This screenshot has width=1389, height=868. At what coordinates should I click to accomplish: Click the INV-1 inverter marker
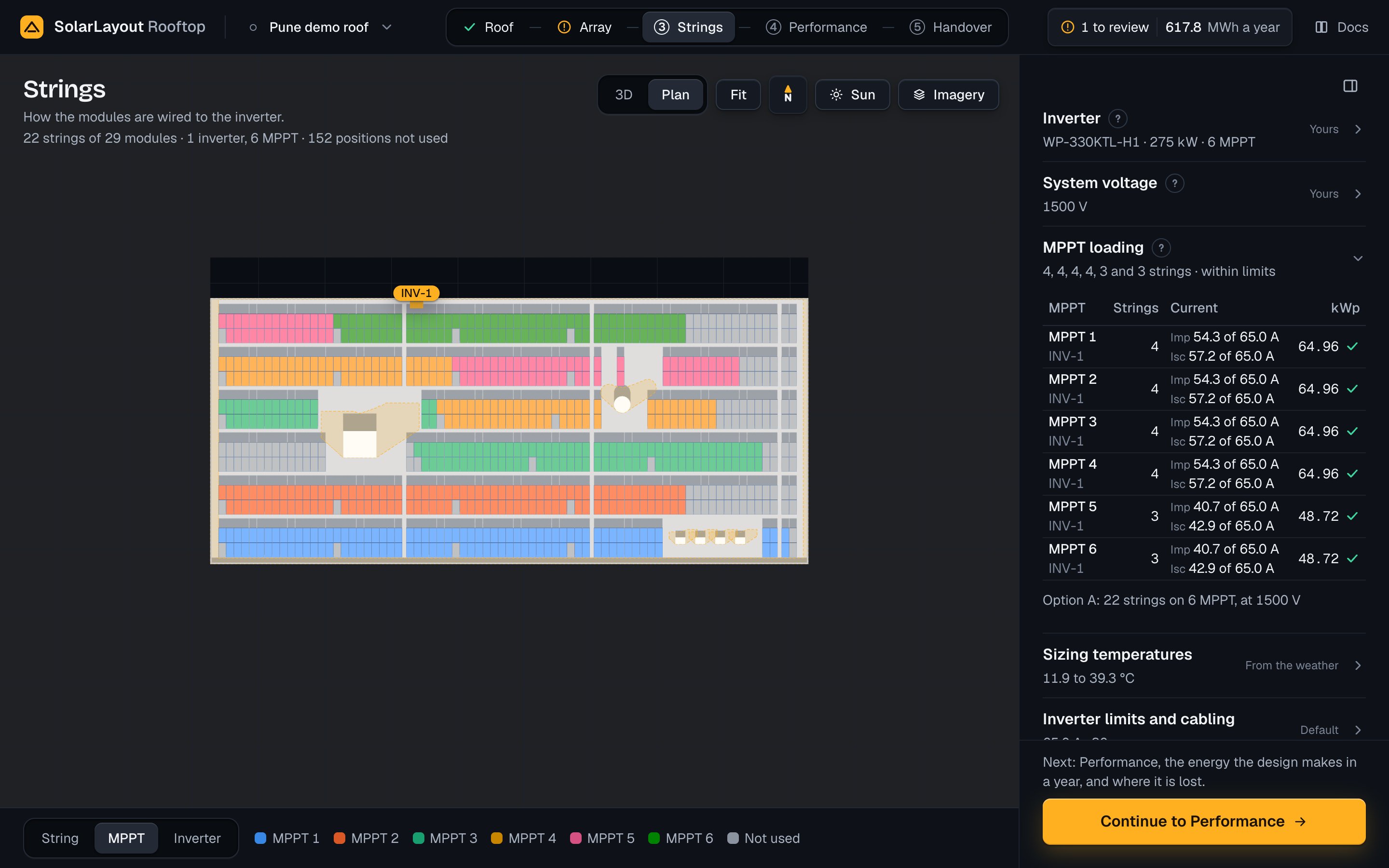[416, 293]
